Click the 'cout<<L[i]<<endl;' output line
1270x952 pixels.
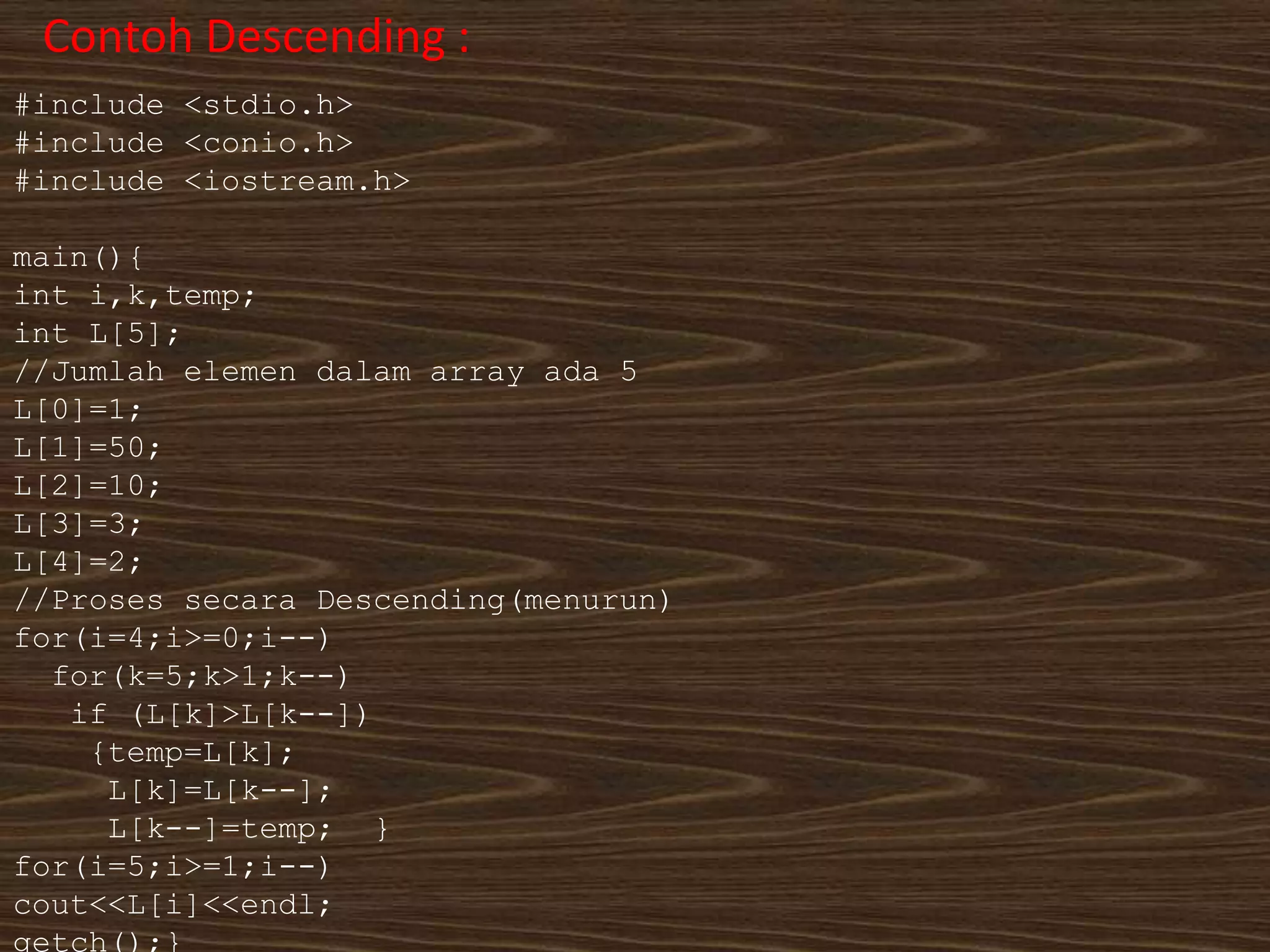172,905
